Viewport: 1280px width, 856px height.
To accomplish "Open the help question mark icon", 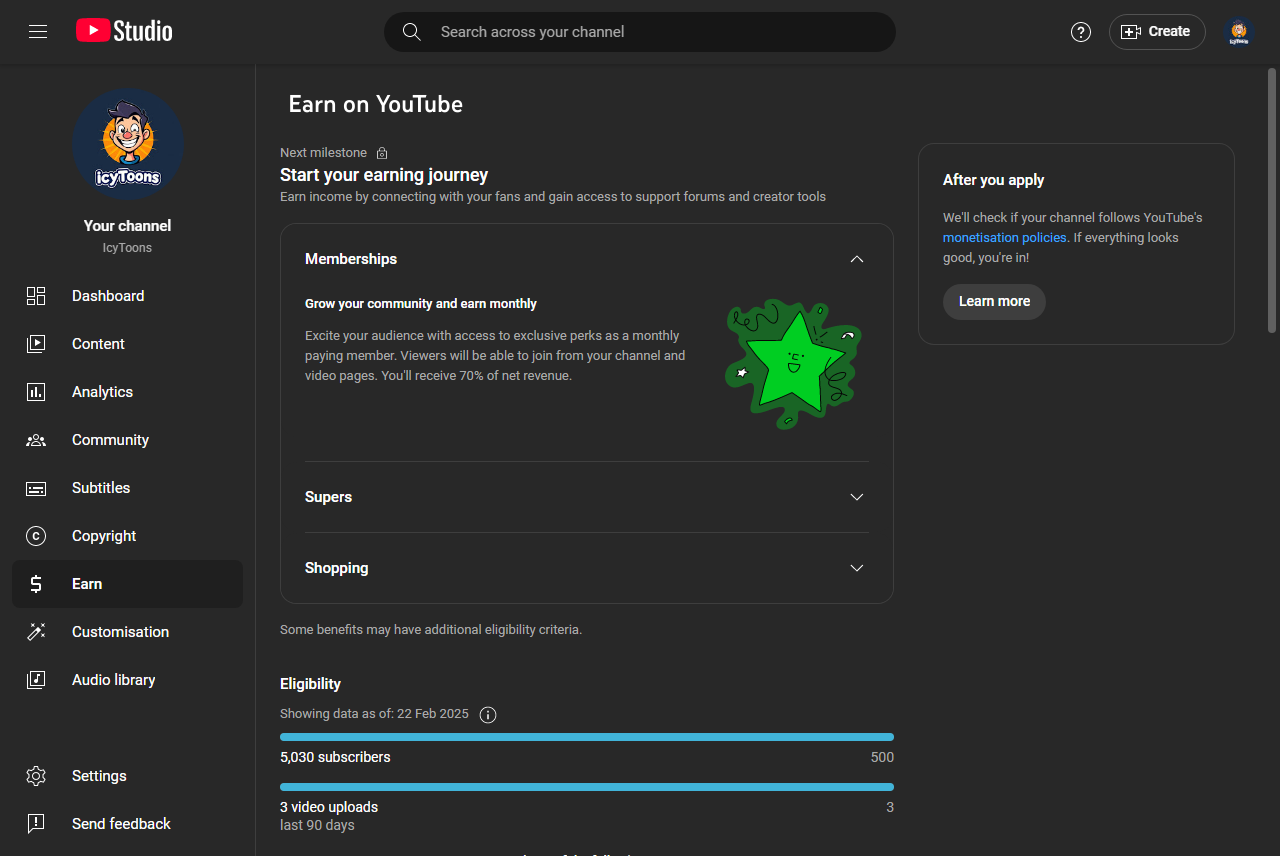I will click(1081, 32).
